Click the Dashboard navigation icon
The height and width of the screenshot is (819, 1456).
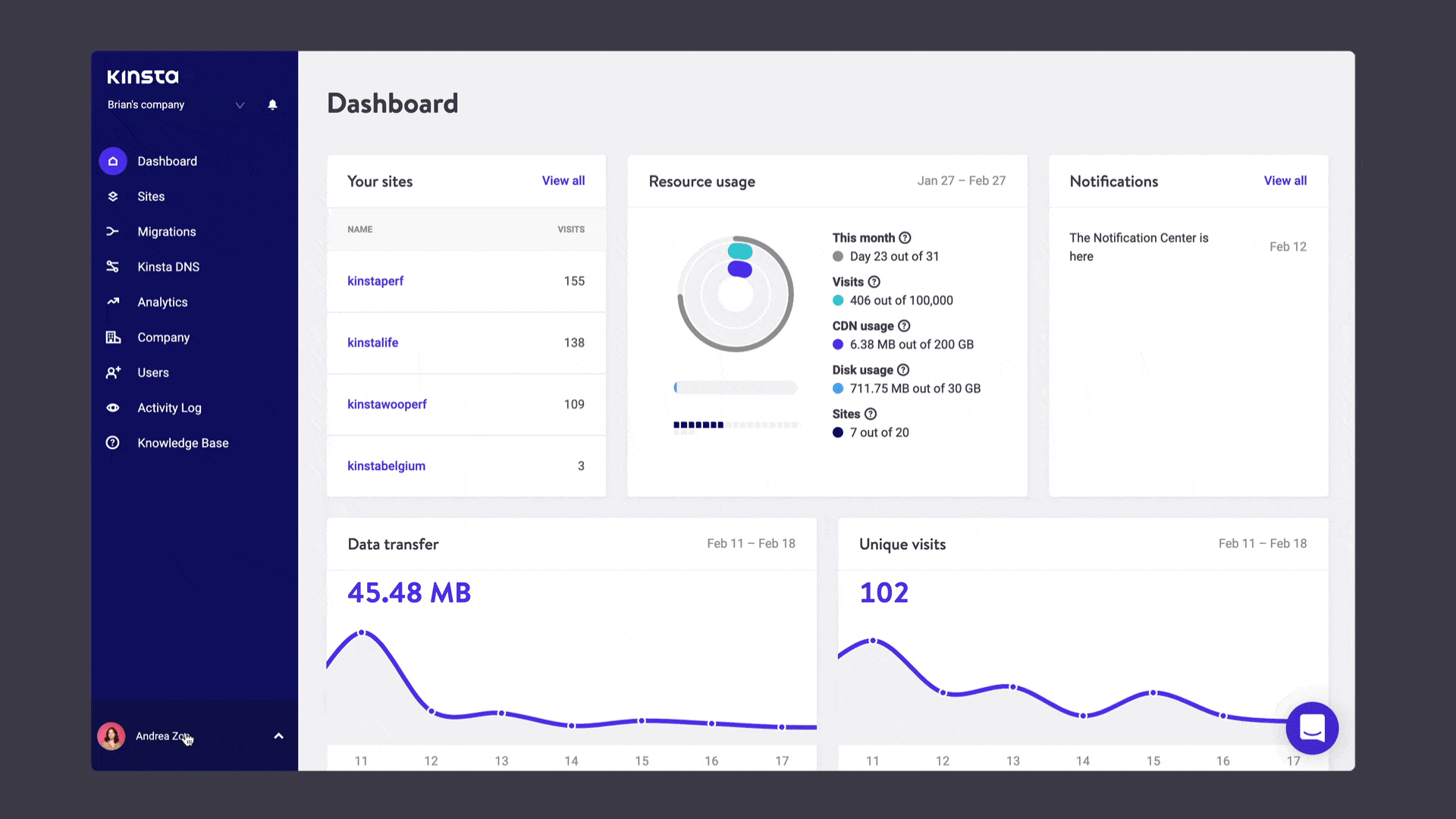tap(113, 160)
